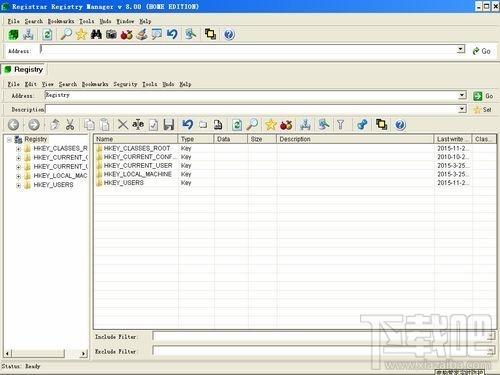Select HKEY_CLASSES_ROOT in the list
The width and height of the screenshot is (500, 375).
(x=137, y=148)
